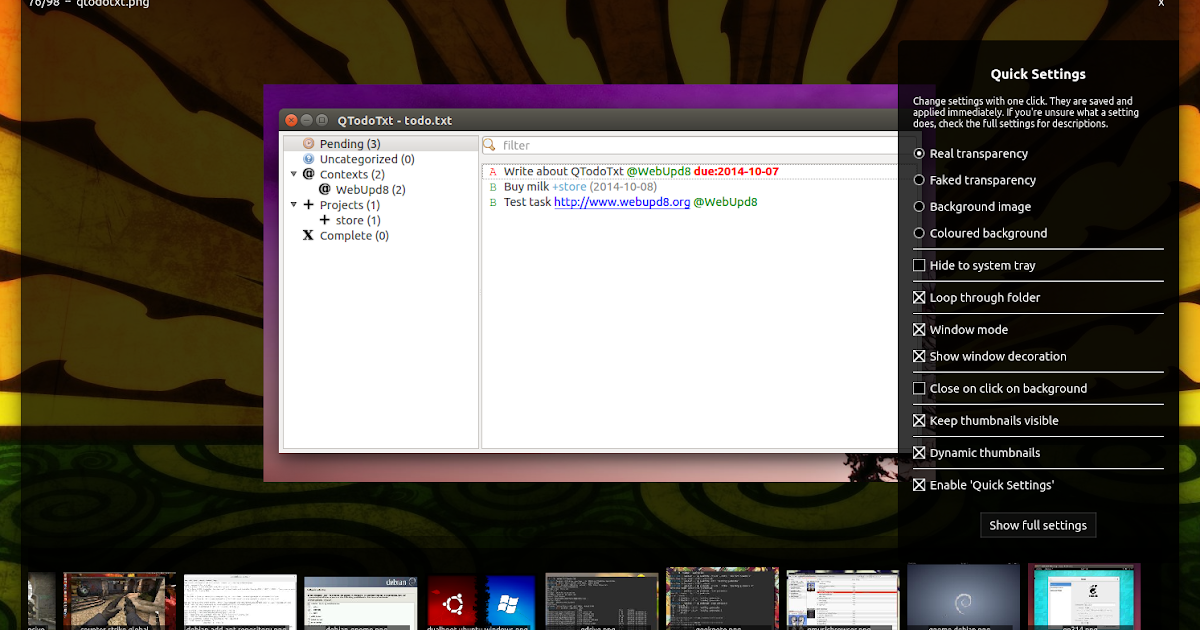Toggle Loop through folder checkbox
Viewport: 1200px width, 630px height.
coord(919,297)
